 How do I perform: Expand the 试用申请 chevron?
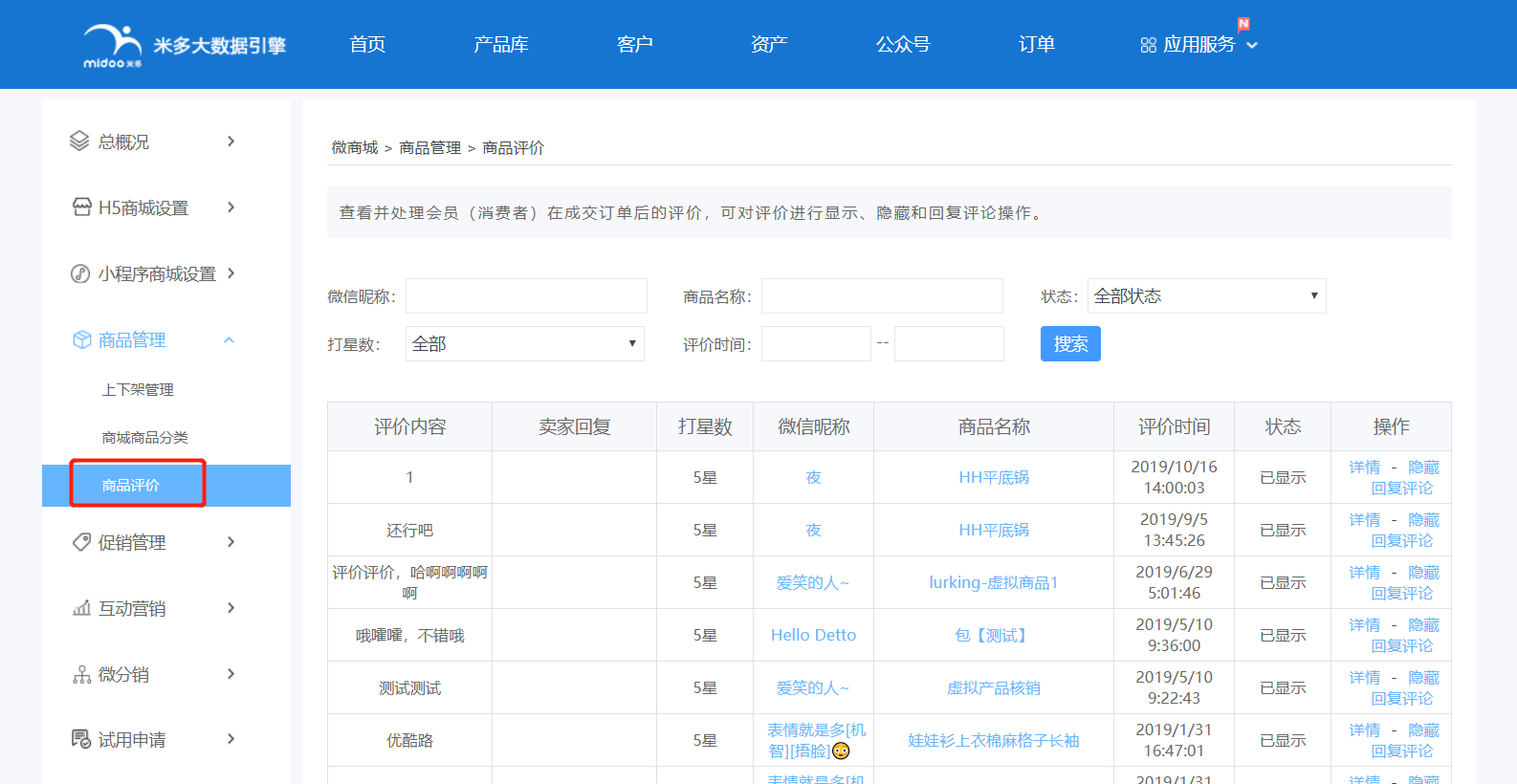(231, 739)
